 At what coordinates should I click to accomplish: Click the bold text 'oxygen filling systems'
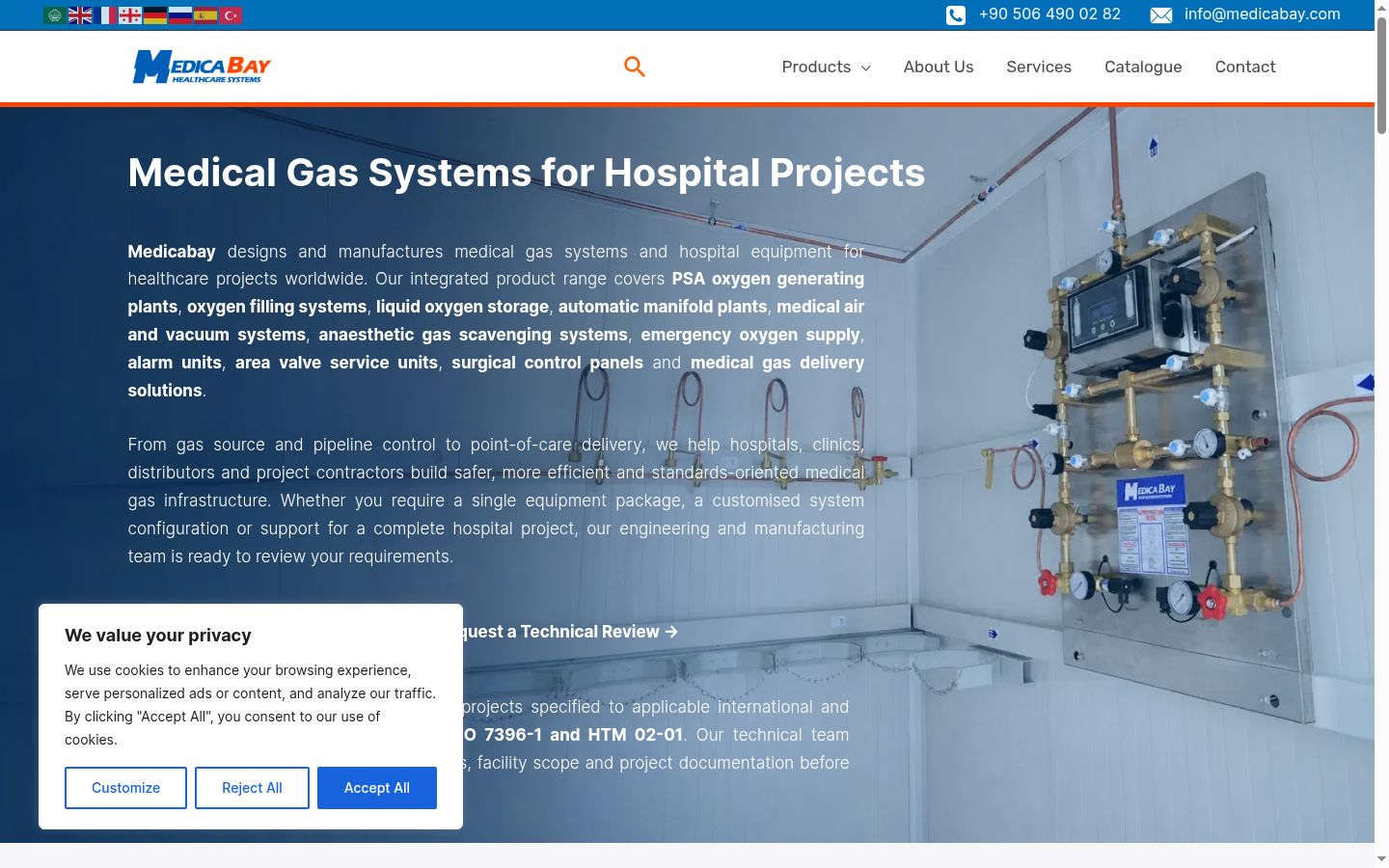pyautogui.click(x=277, y=307)
